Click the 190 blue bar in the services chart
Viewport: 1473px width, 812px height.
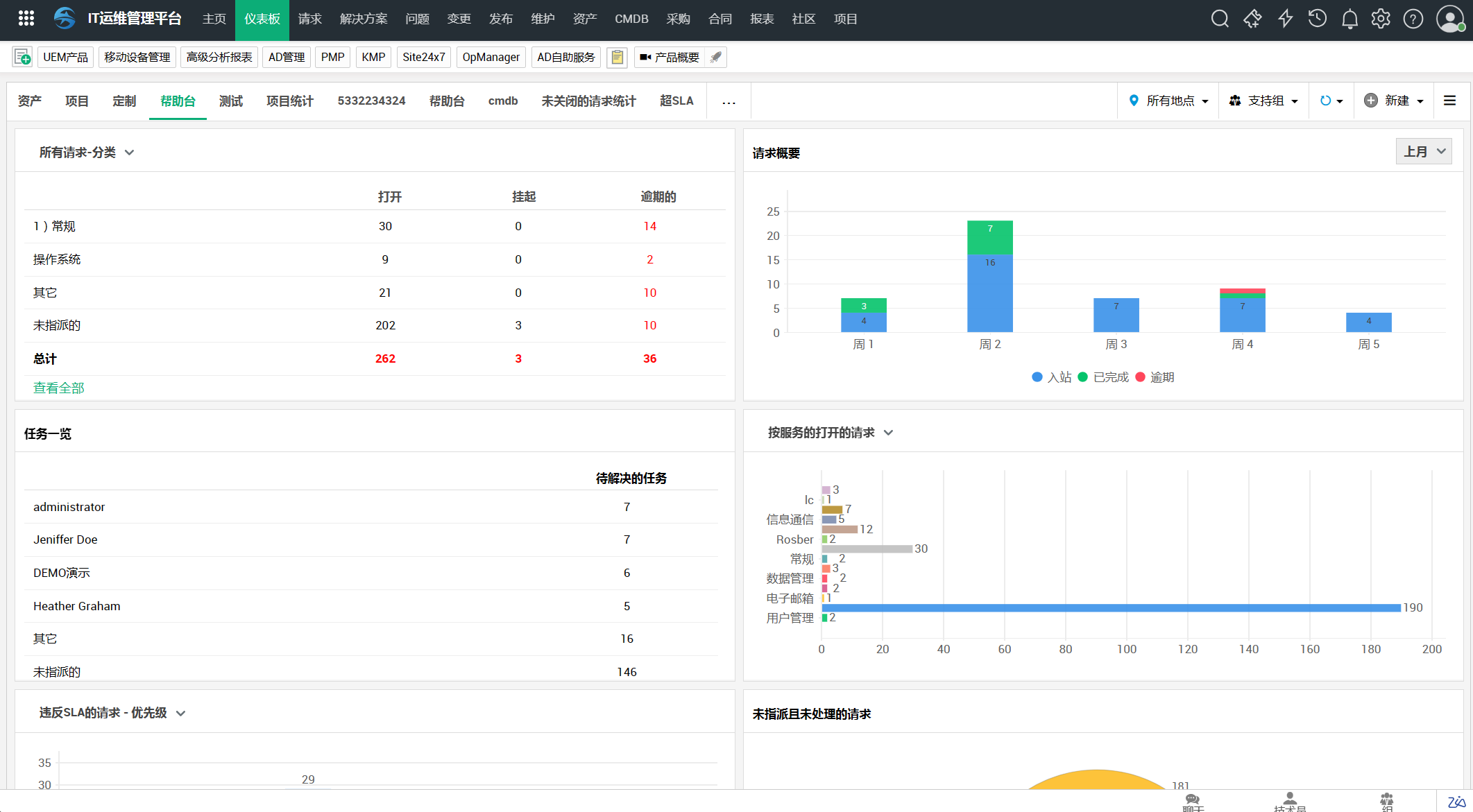tap(1110, 607)
